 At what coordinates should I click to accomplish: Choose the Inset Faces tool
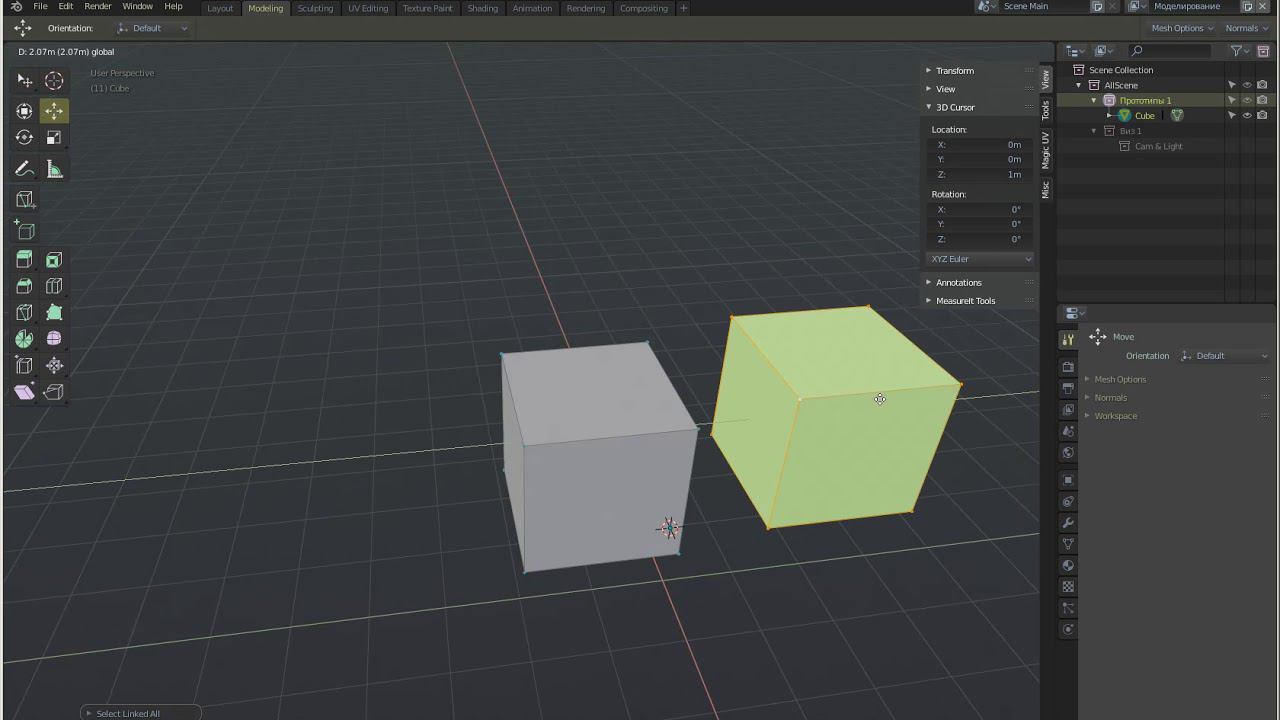54,260
